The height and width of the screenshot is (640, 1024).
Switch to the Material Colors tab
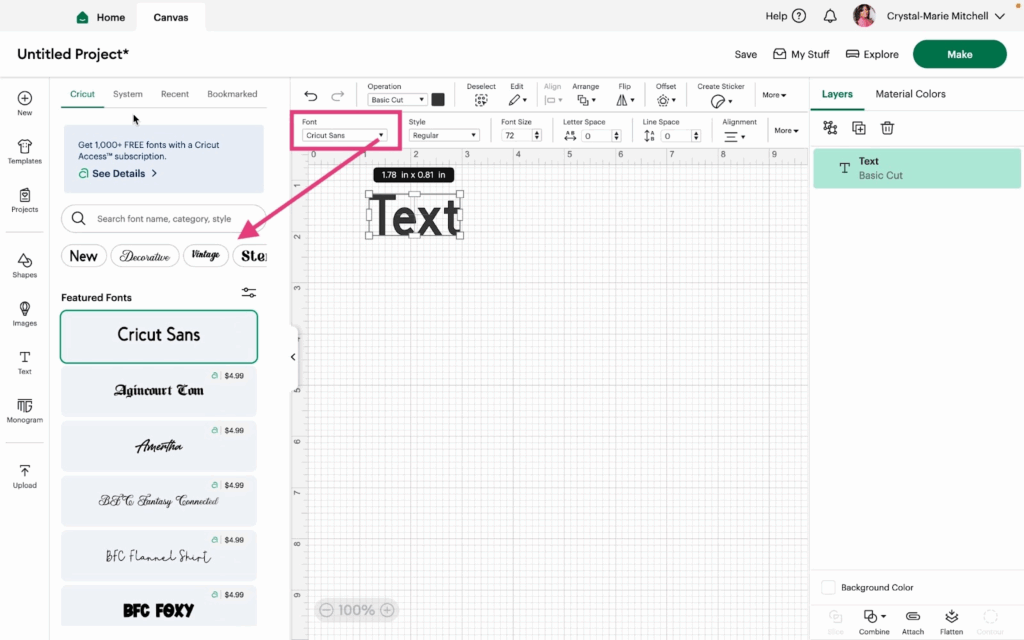pos(910,94)
